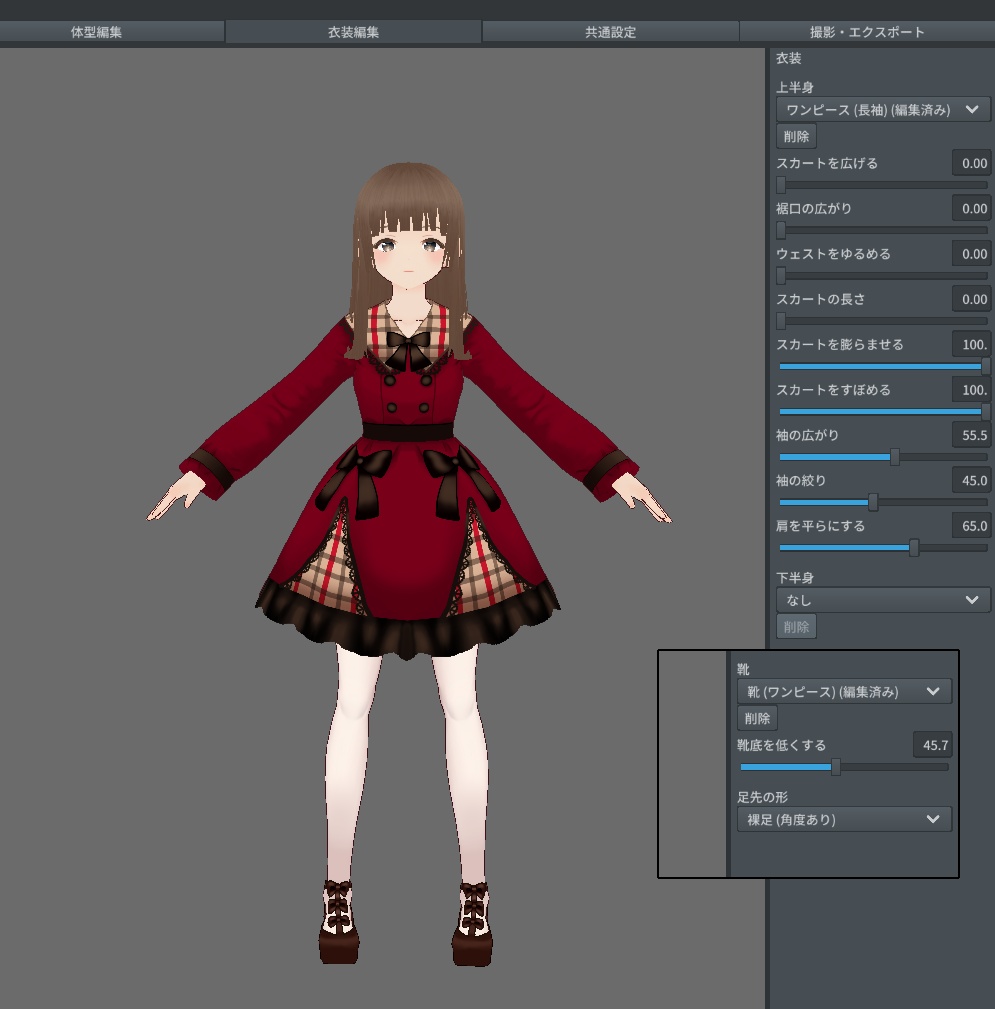
Task: Open the 撮影・エクスポート tab
Action: point(865,31)
